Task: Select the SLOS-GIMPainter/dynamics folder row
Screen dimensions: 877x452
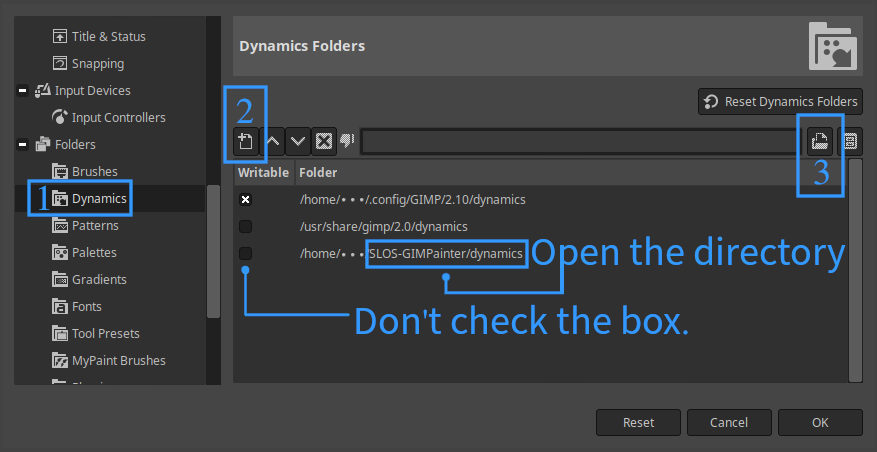Action: pos(540,253)
